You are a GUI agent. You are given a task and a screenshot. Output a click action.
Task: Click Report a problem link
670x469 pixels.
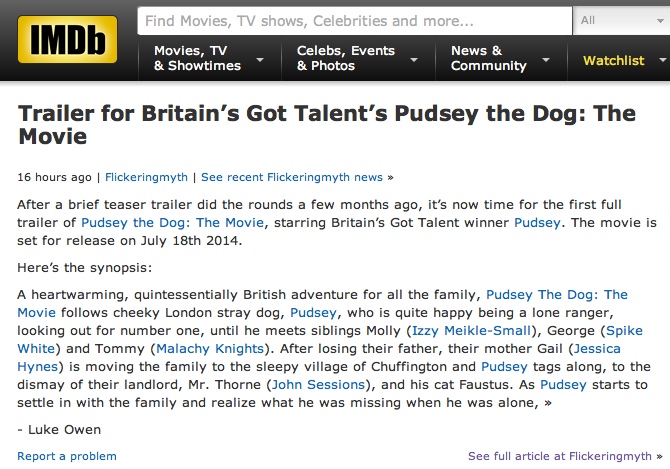(67, 456)
